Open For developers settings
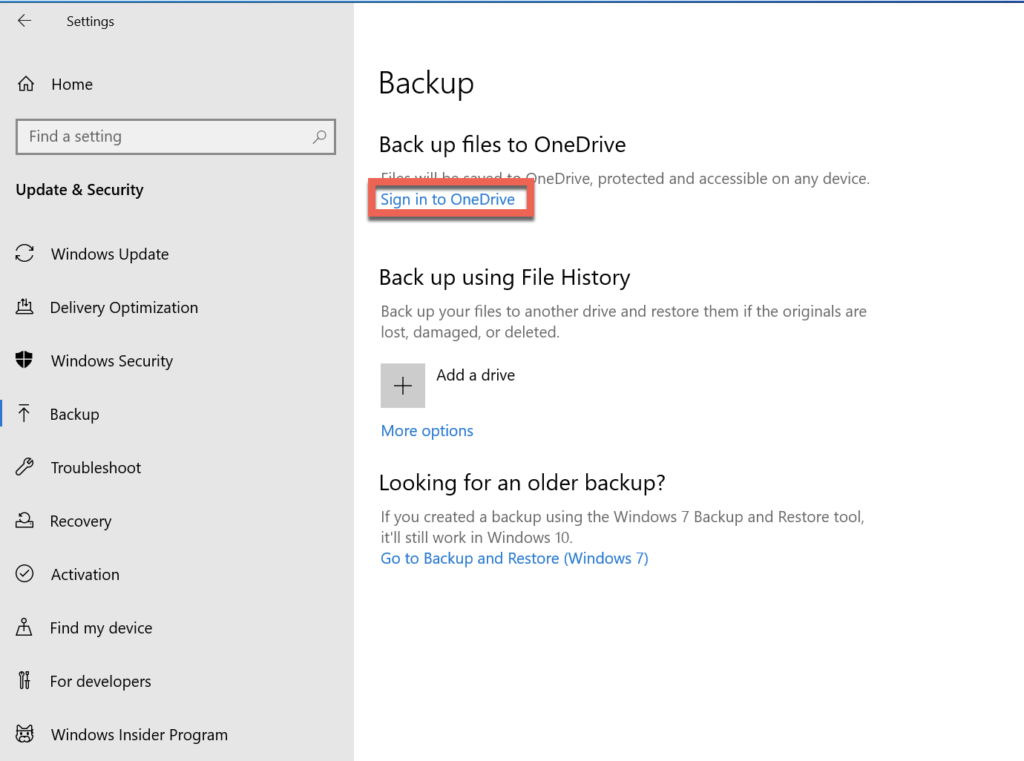 coord(101,681)
